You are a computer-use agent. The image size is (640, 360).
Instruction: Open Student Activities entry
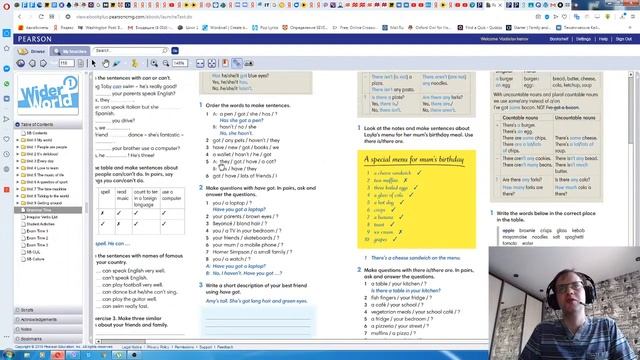coord(40,224)
